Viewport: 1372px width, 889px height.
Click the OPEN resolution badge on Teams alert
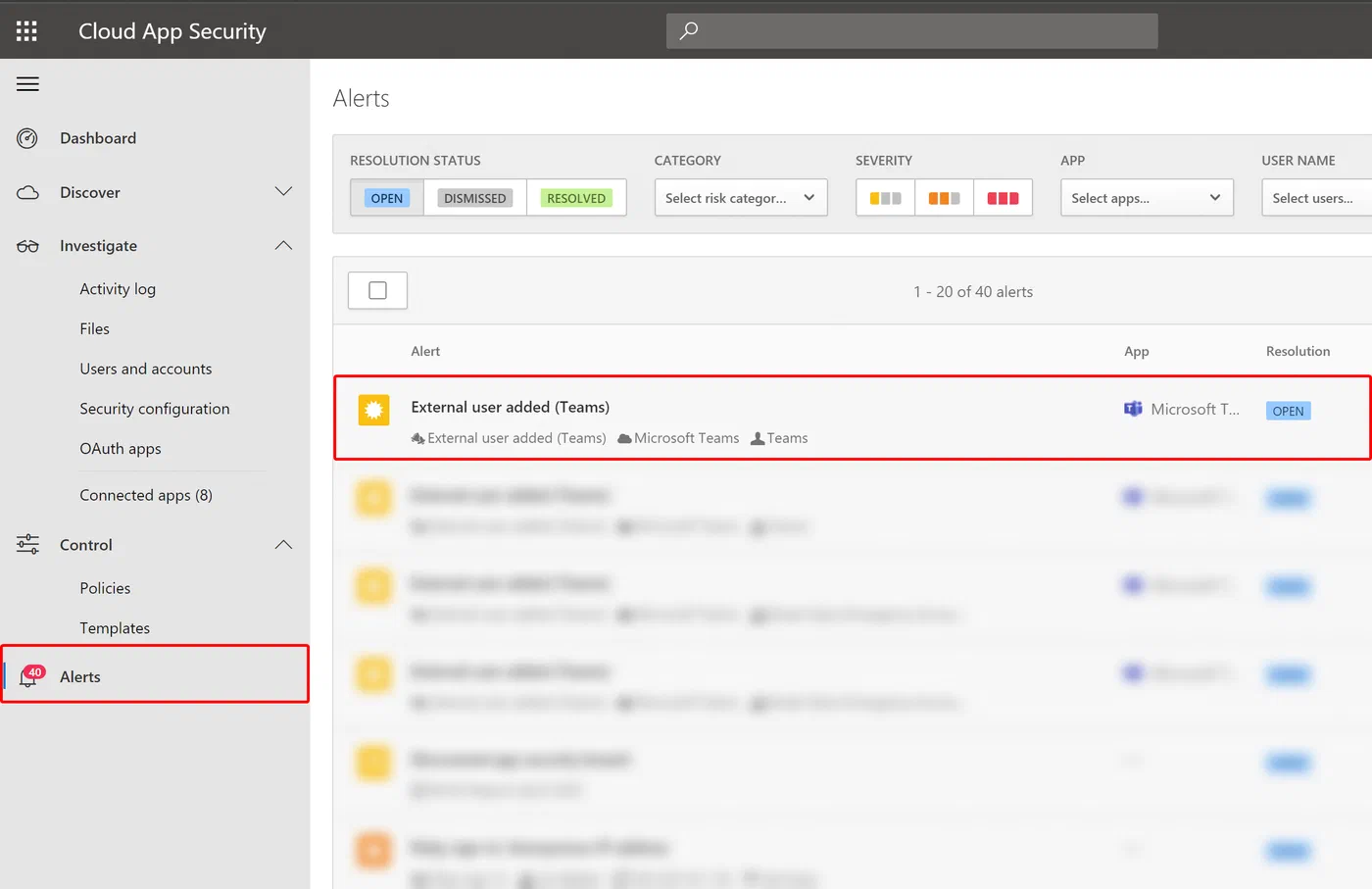tap(1288, 411)
